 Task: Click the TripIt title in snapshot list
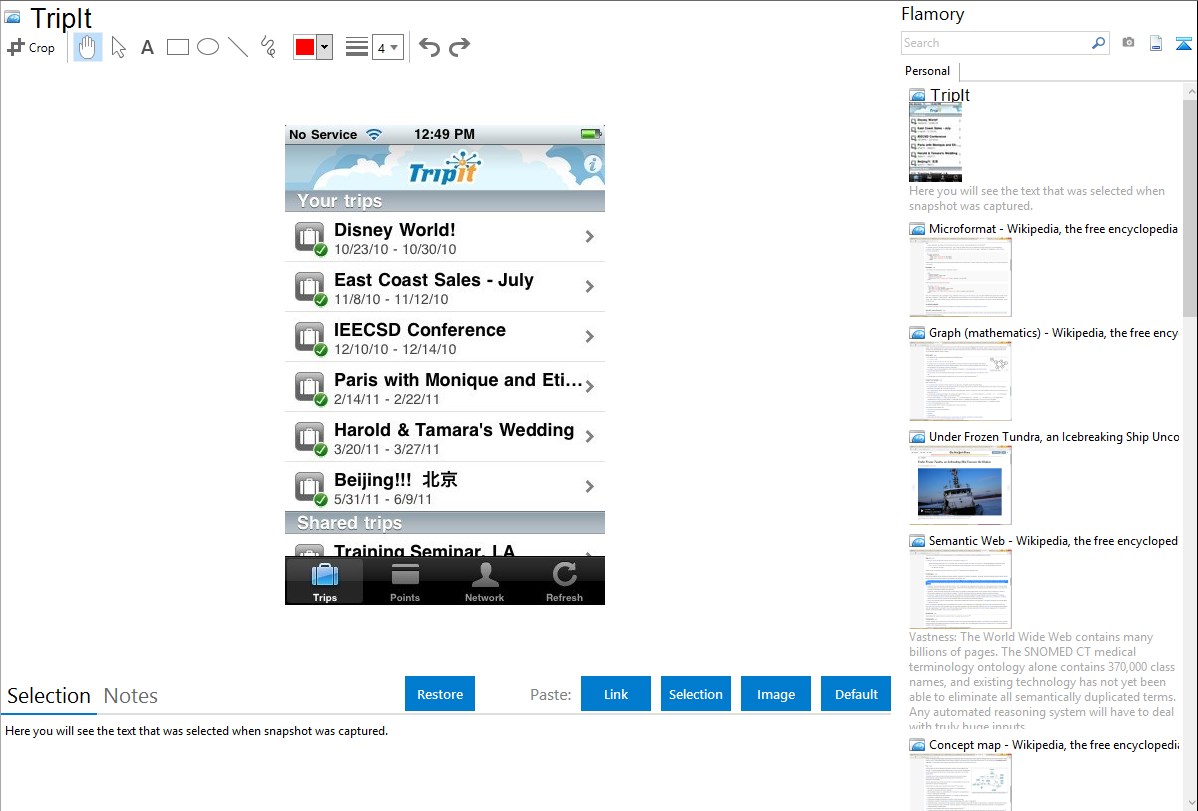click(950, 95)
